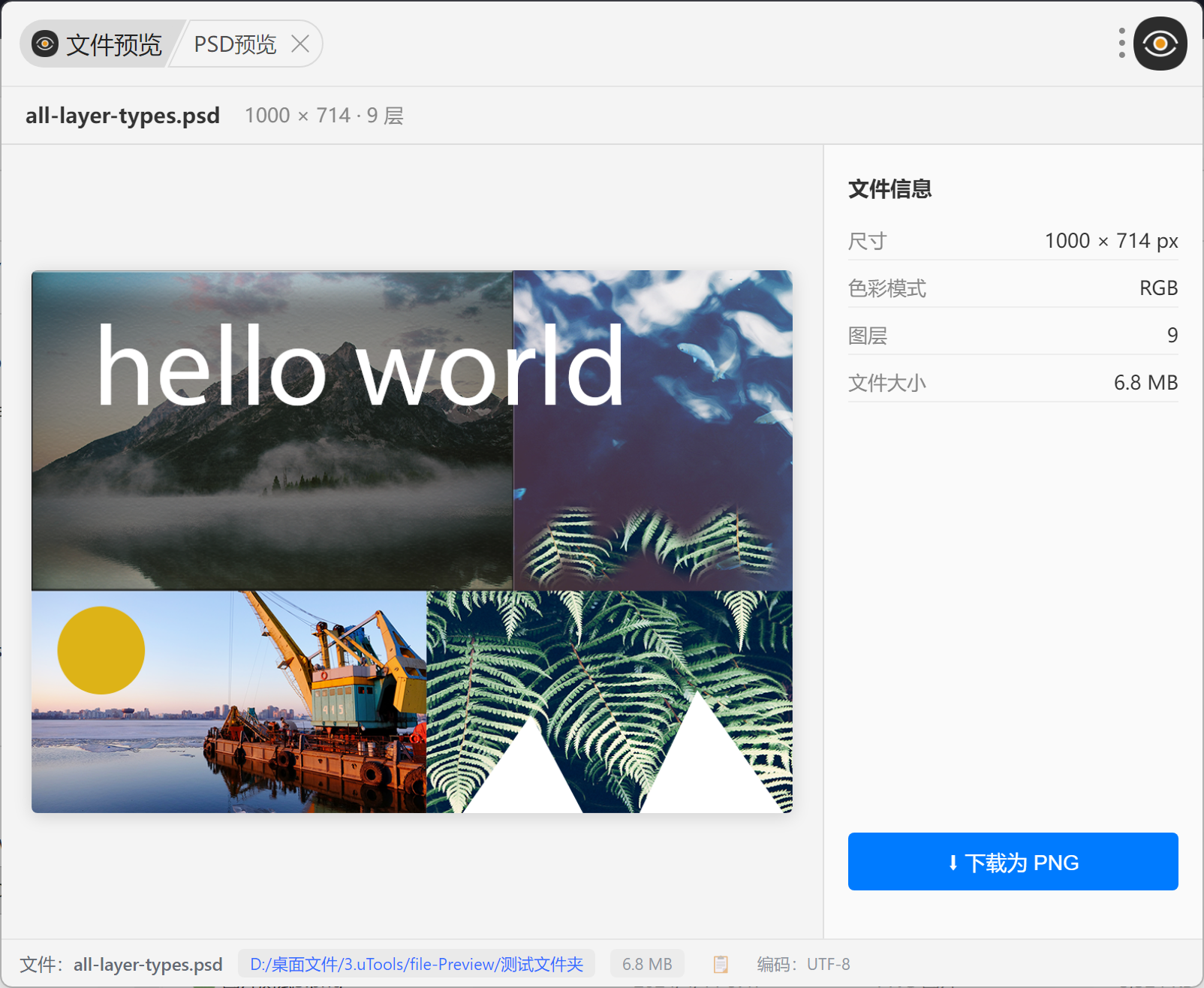The width and height of the screenshot is (1204, 988).
Task: Open the D:/桌面文件 folder path link
Action: tap(417, 964)
